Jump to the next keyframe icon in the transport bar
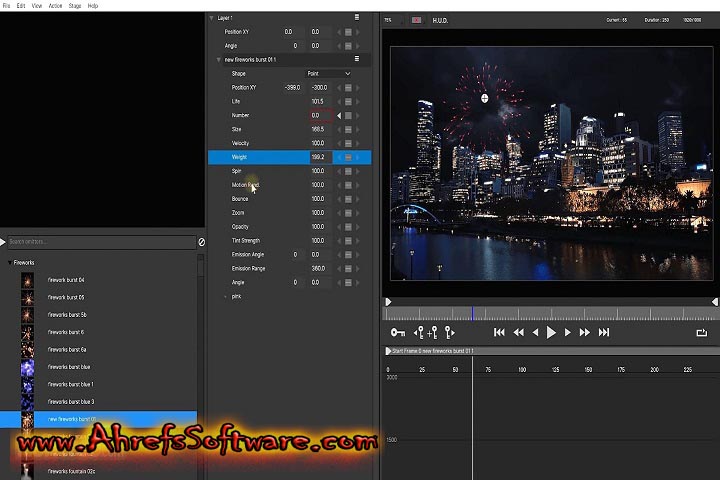The image size is (720, 480). [450, 332]
